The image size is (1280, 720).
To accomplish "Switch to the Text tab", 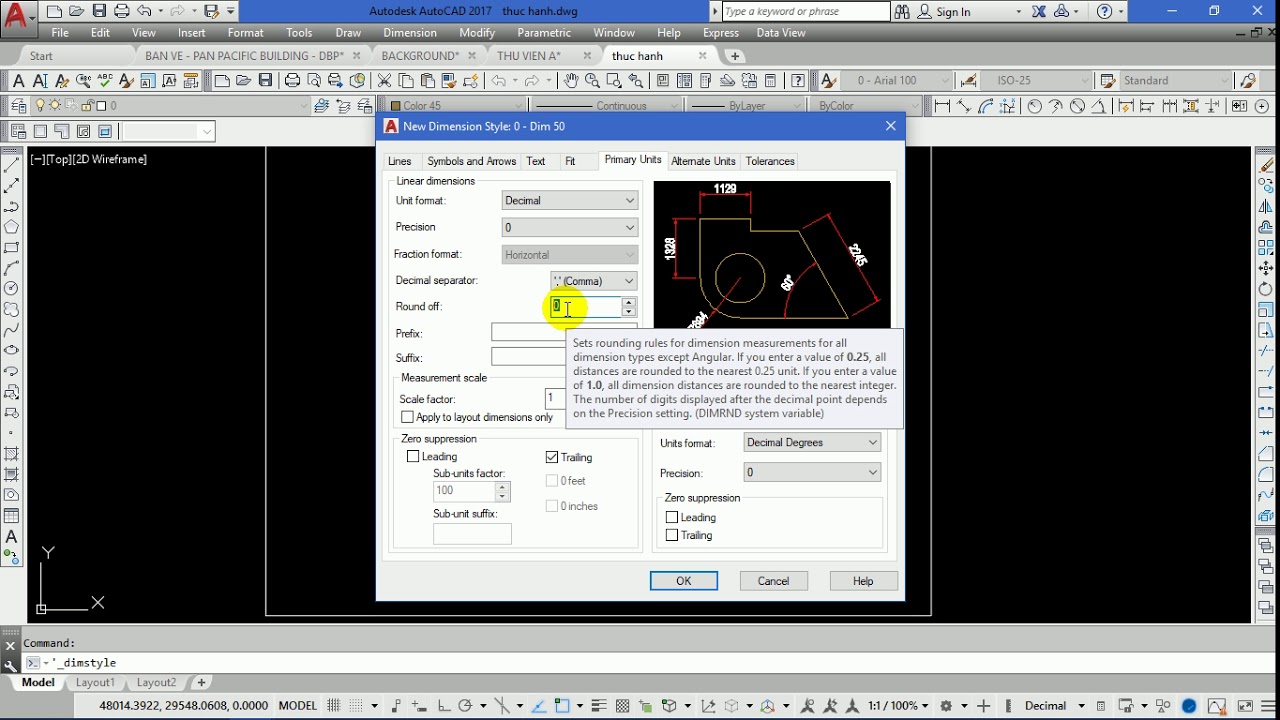I will click(x=536, y=161).
